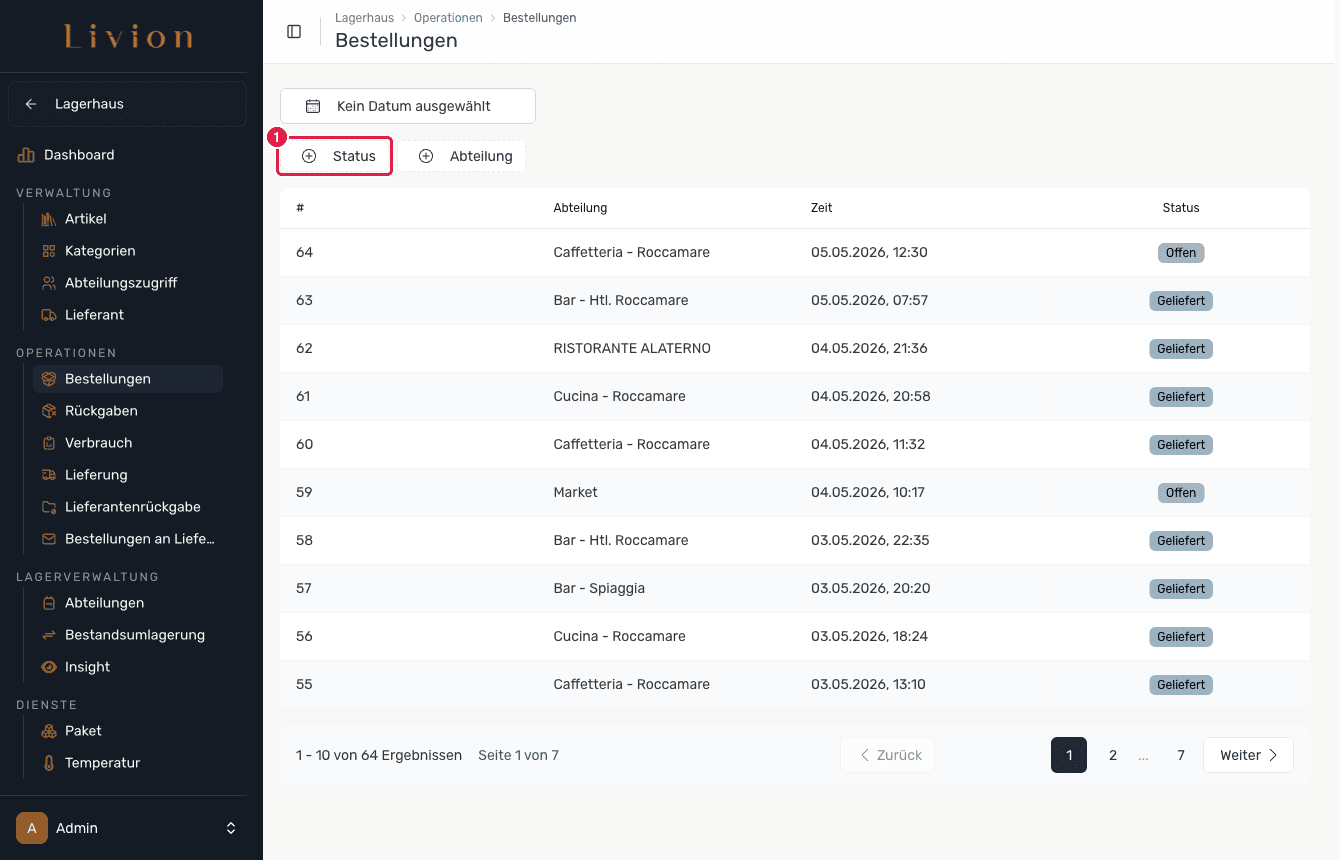Click the Lieferant truck icon
Screen dimensions: 1340x860
(x=49, y=315)
